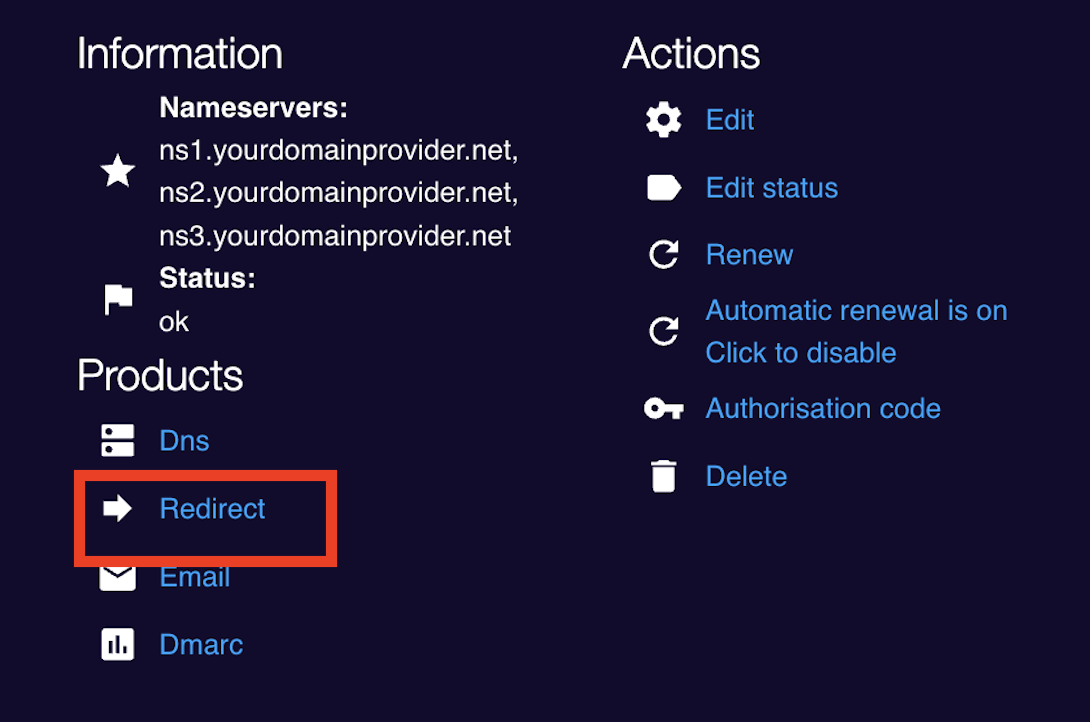This screenshot has width=1090, height=722.
Task: Open the Dmarc product link
Action: click(x=201, y=644)
